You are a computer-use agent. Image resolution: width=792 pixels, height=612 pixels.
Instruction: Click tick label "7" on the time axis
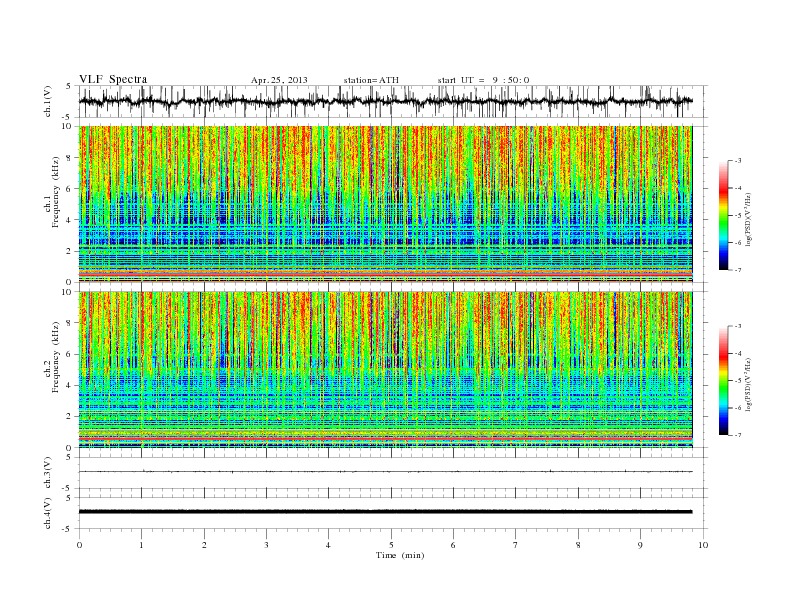516,545
